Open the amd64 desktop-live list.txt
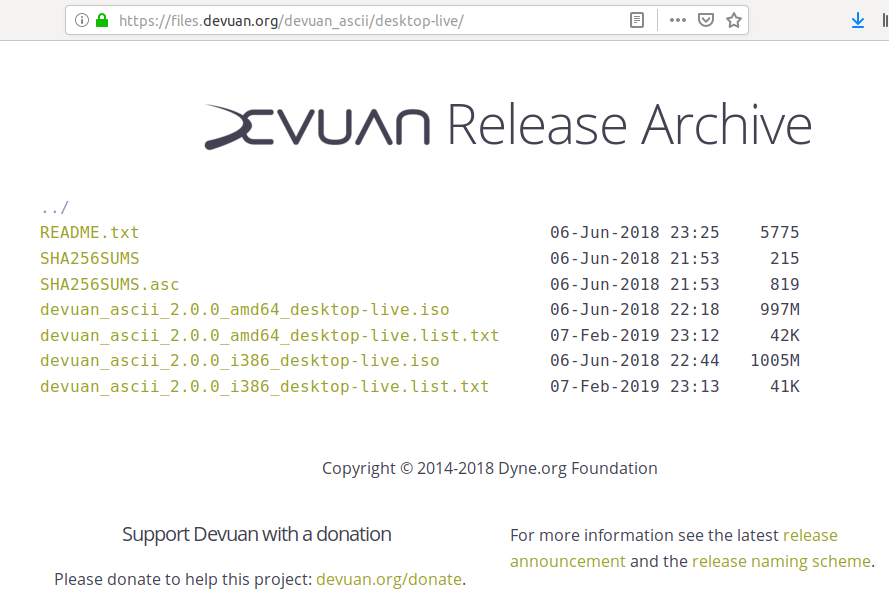Image resolution: width=889 pixels, height=615 pixels. click(x=268, y=335)
